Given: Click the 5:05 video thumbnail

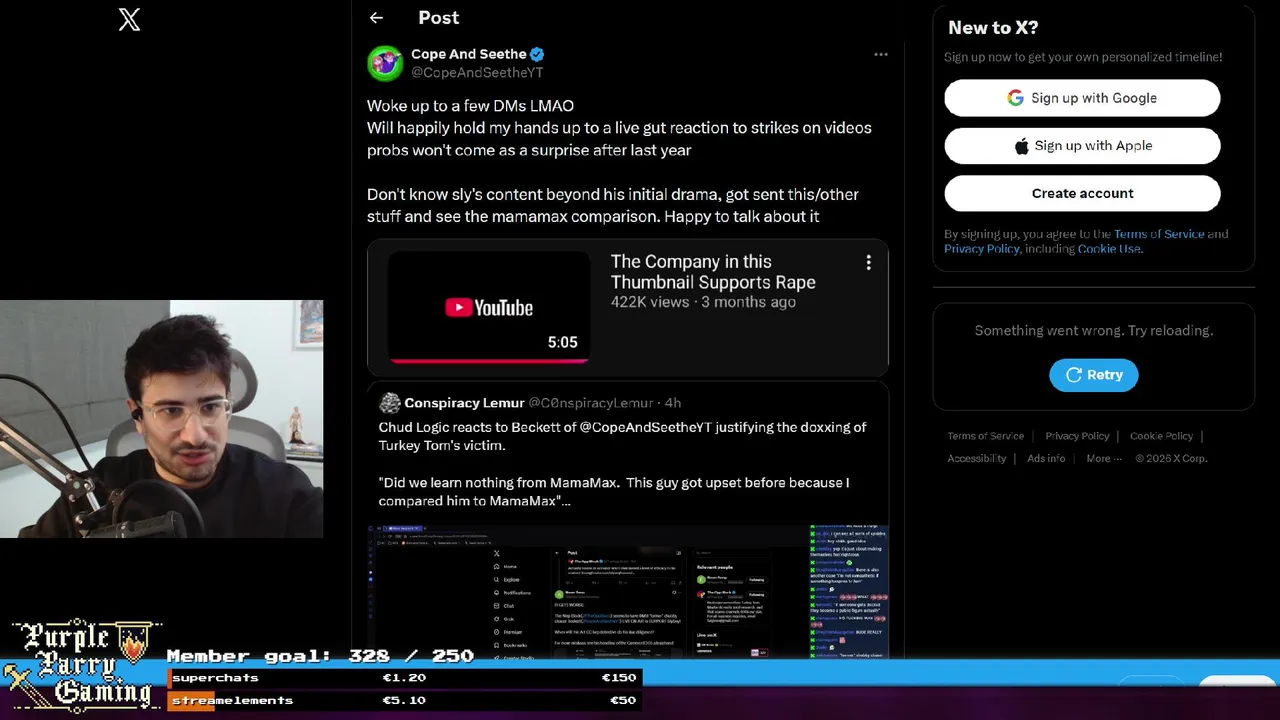Looking at the screenshot, I should [x=489, y=307].
